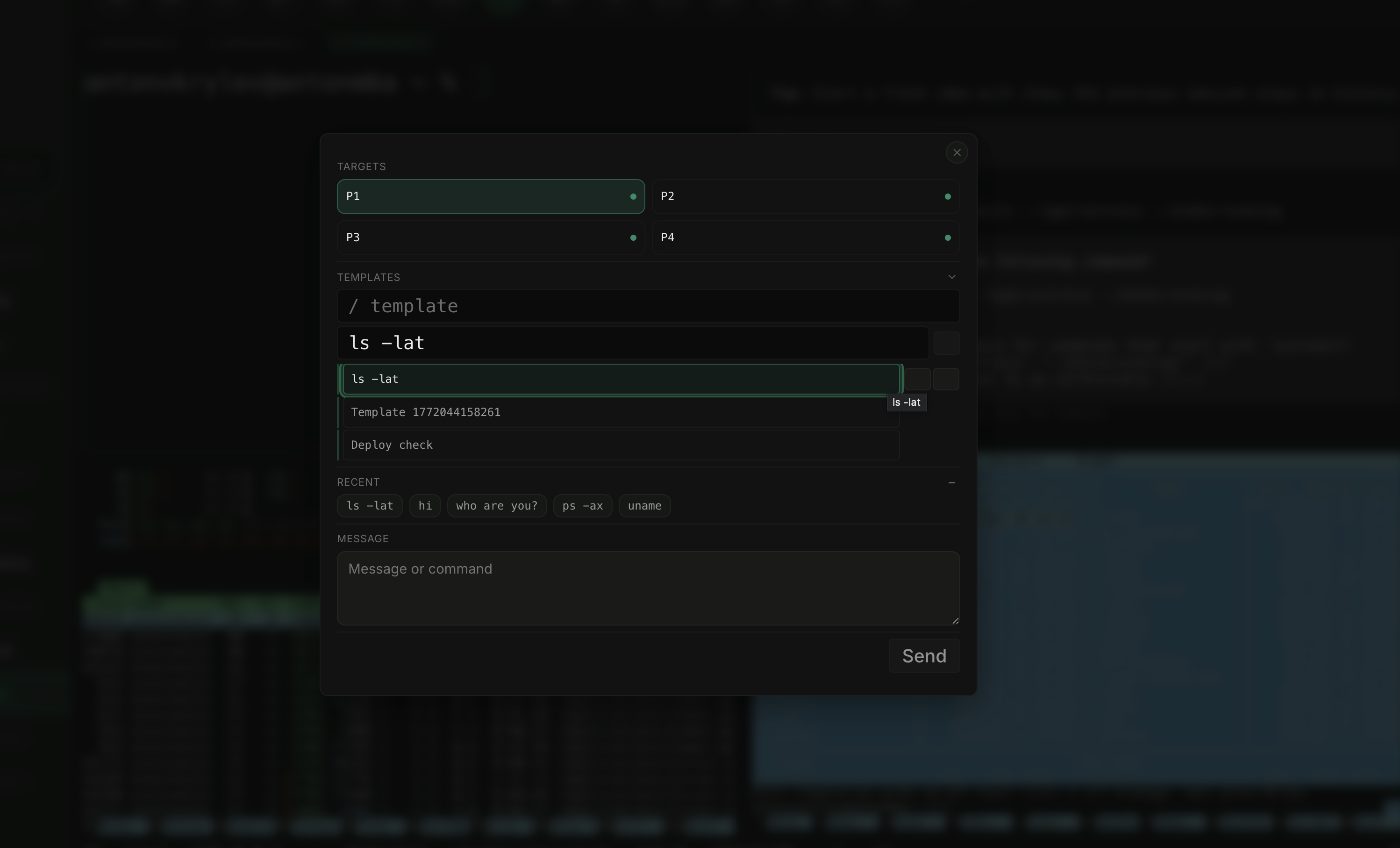Click the recent chip ls -lat

tap(369, 506)
